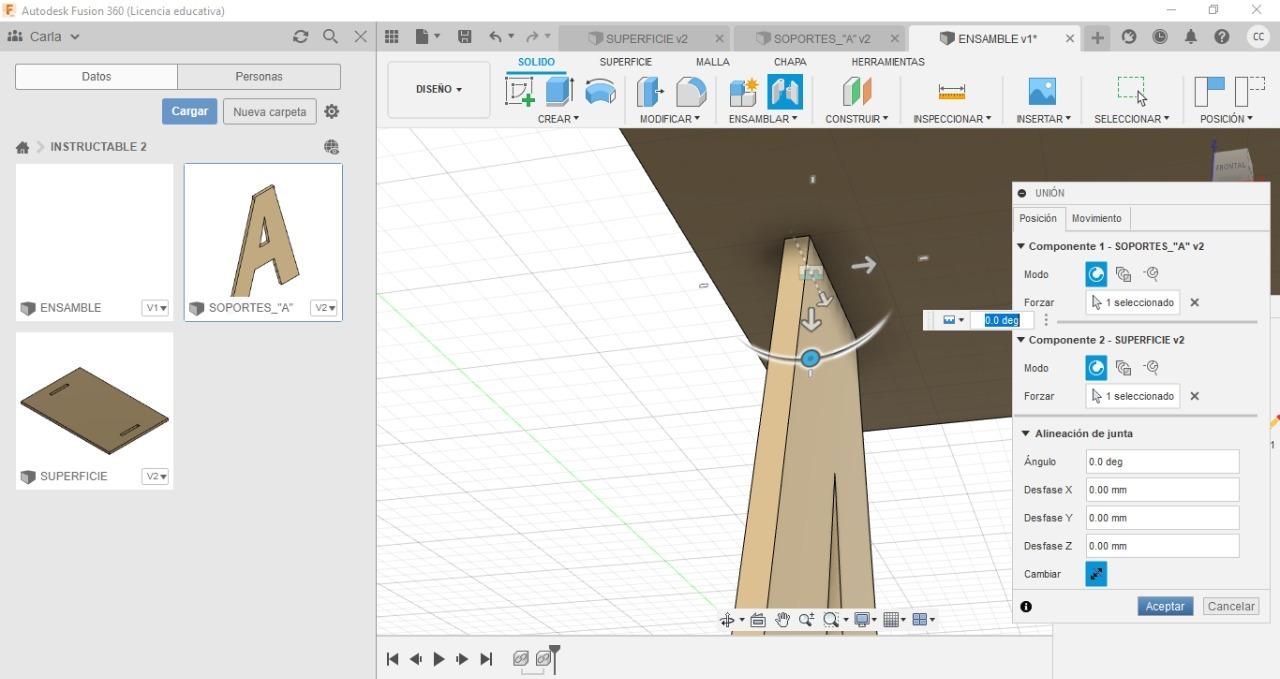
Task: Select the Pan hand tool
Action: click(782, 620)
